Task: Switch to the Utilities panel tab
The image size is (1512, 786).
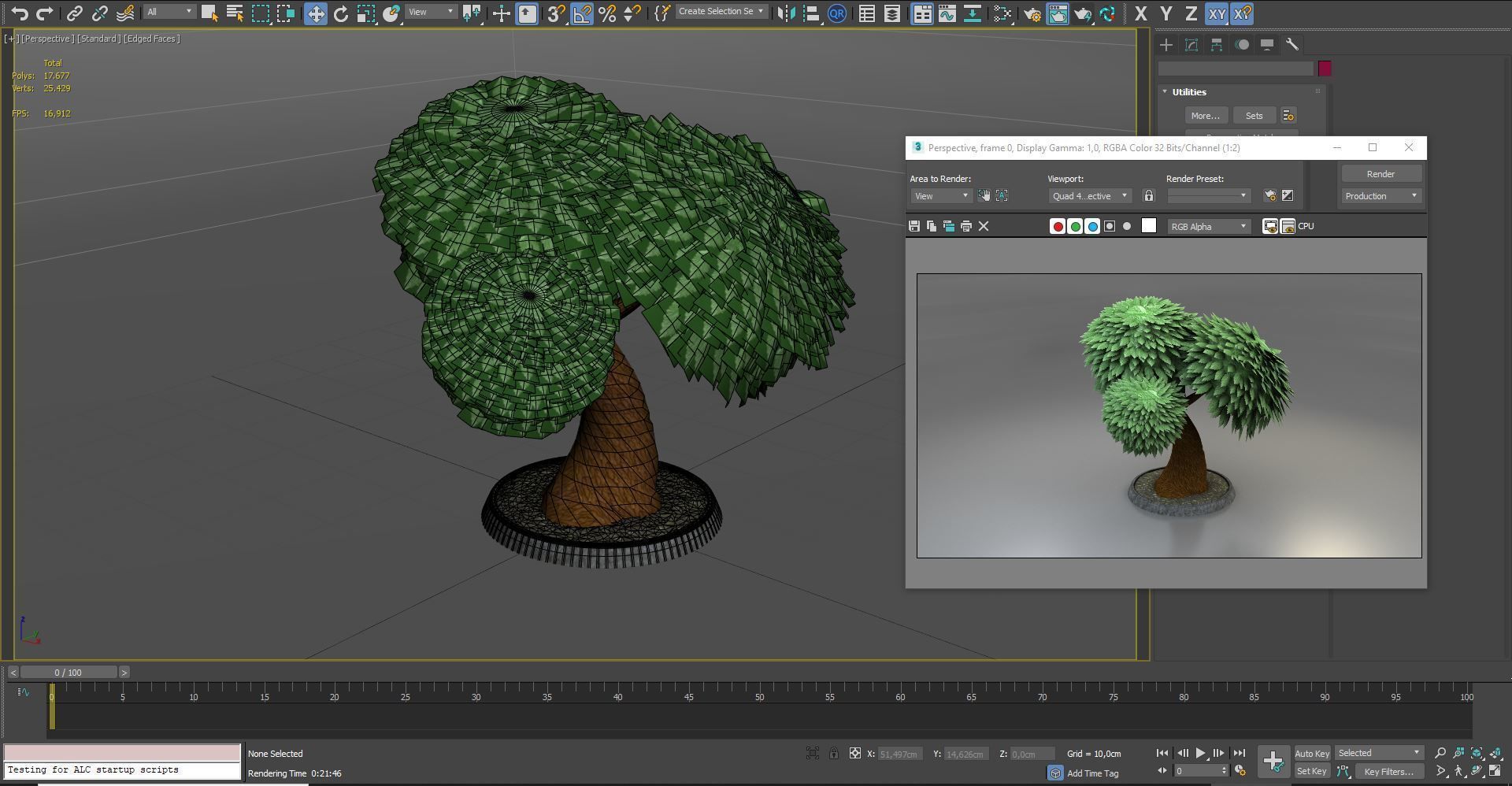Action: tap(1291, 45)
